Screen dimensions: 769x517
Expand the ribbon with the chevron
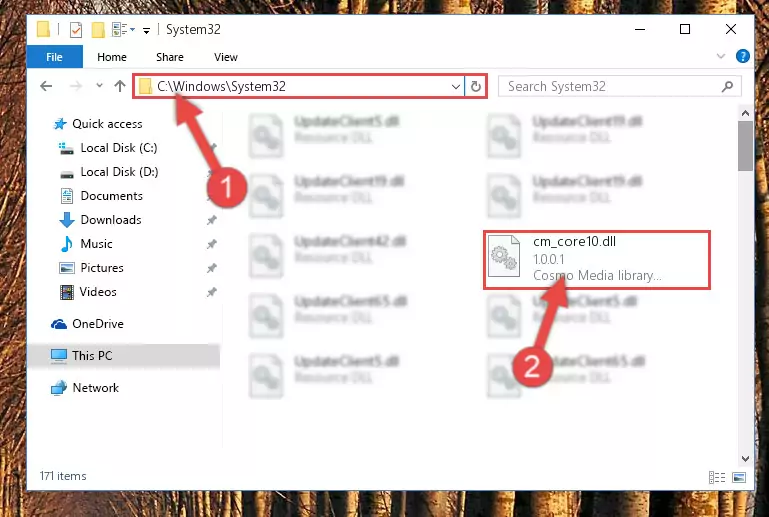tap(720, 56)
